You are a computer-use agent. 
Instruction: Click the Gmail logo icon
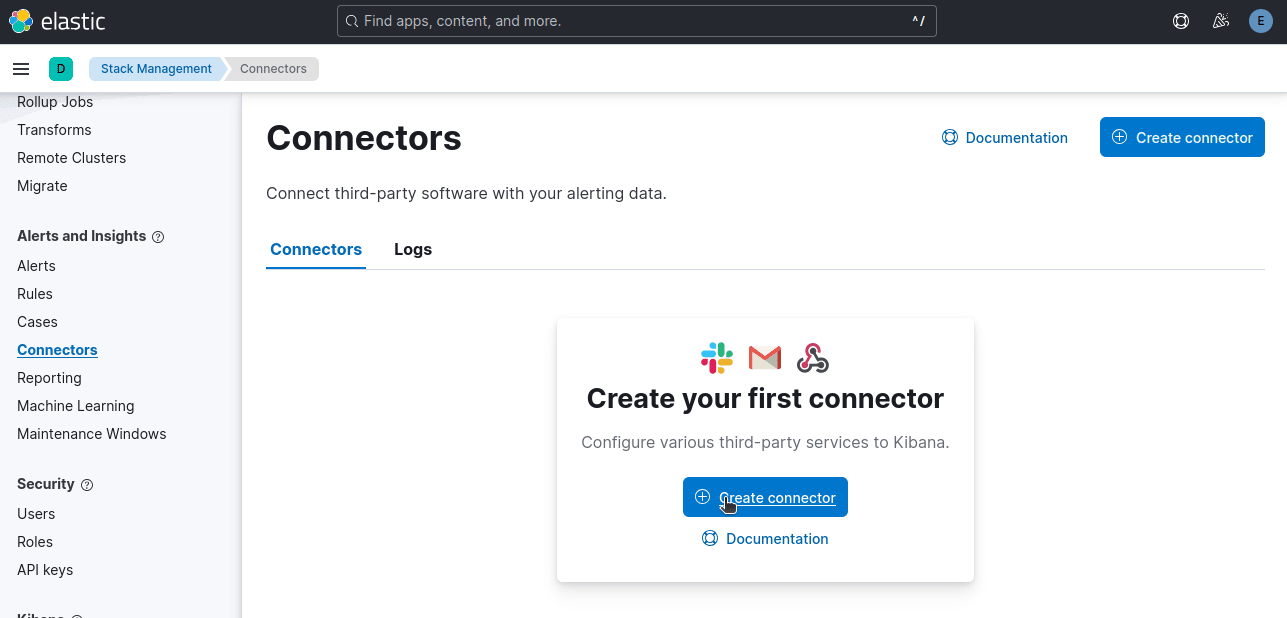pos(765,357)
